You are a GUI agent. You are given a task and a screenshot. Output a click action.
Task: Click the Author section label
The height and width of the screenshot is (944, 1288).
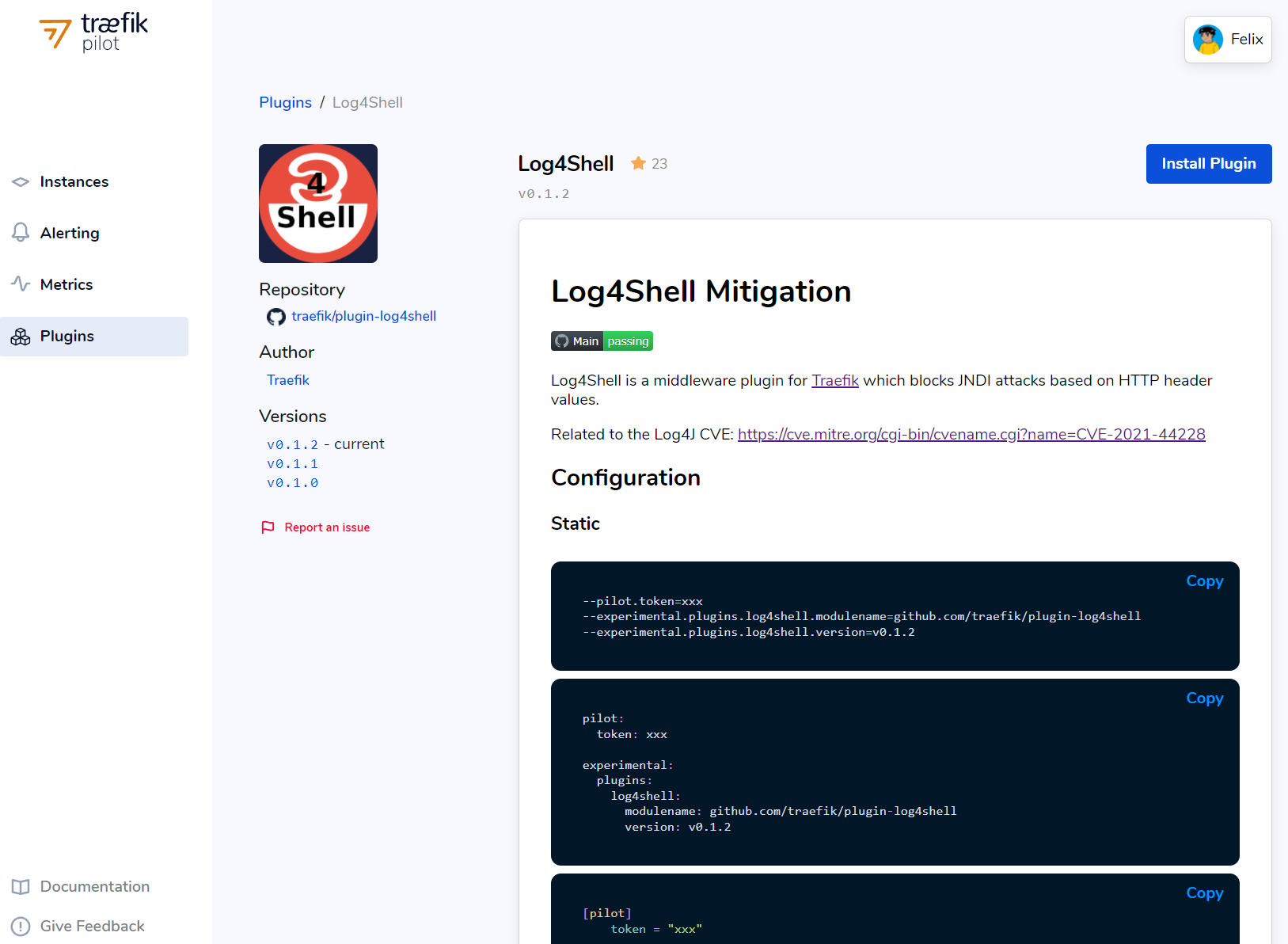pos(287,352)
